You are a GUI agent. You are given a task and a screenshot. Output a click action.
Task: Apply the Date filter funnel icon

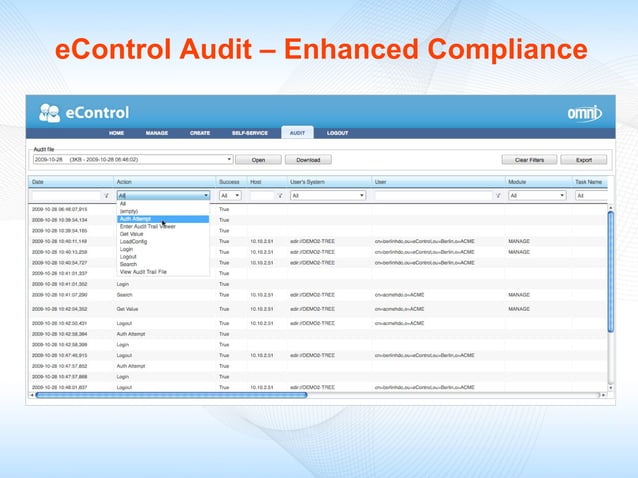107,196
